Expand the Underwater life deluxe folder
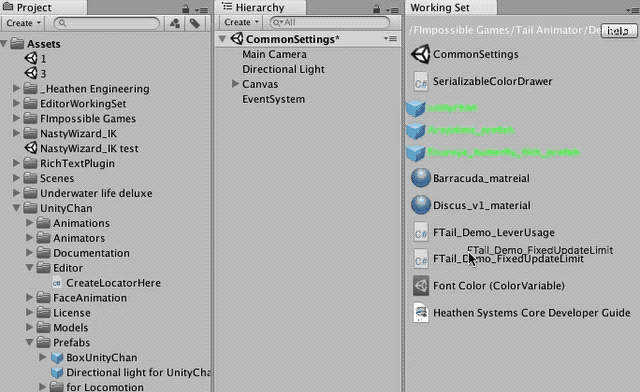 (16, 193)
